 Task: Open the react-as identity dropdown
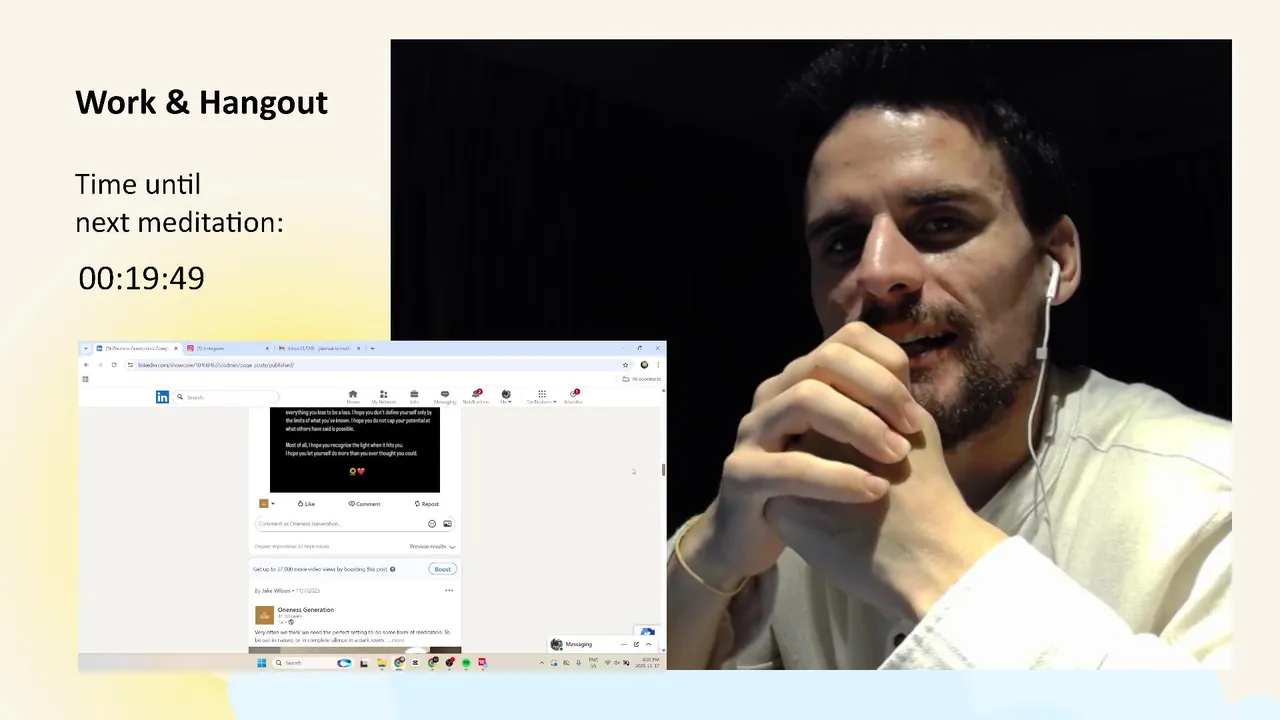pos(267,504)
